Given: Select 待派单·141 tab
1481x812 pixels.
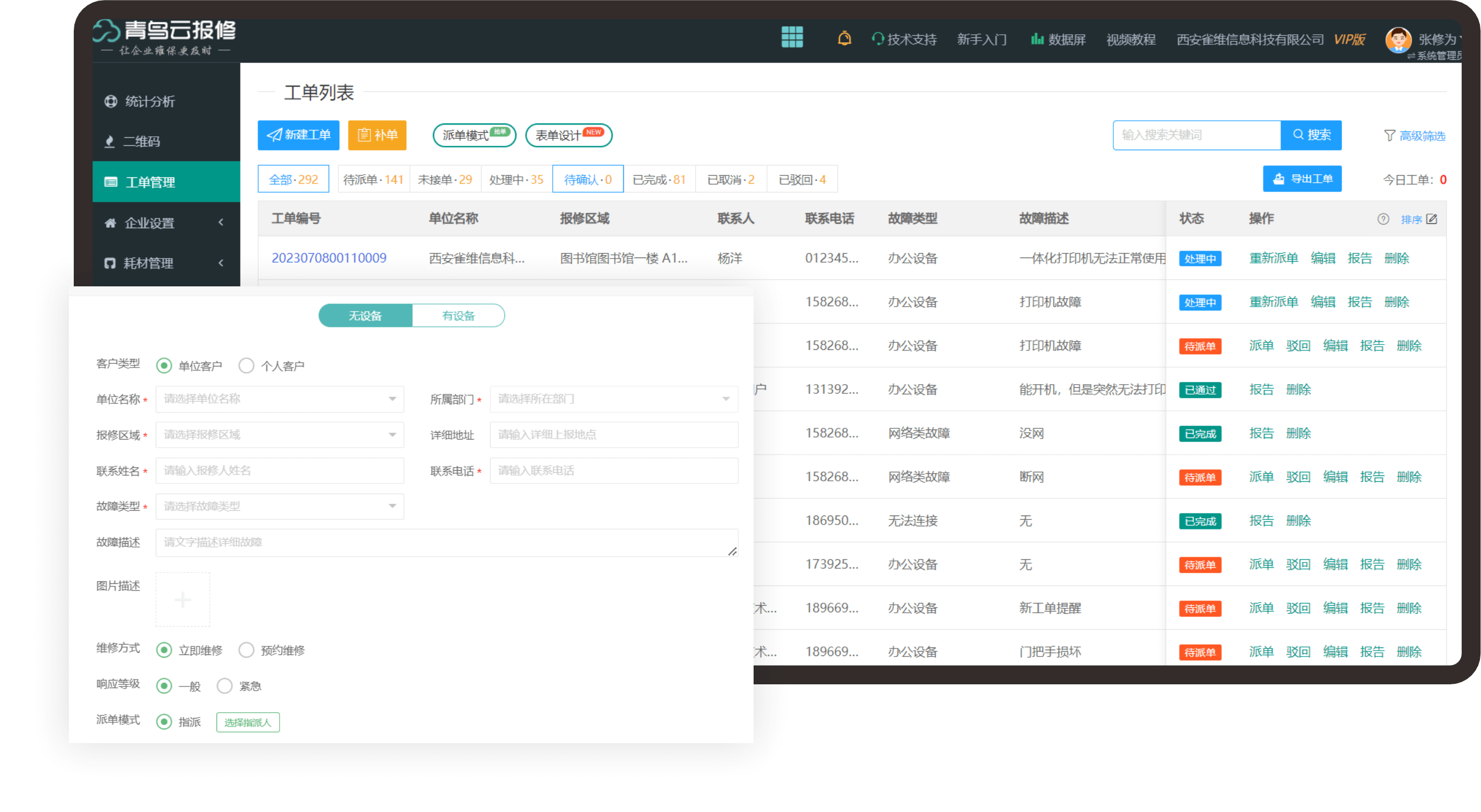Looking at the screenshot, I should click(x=373, y=179).
